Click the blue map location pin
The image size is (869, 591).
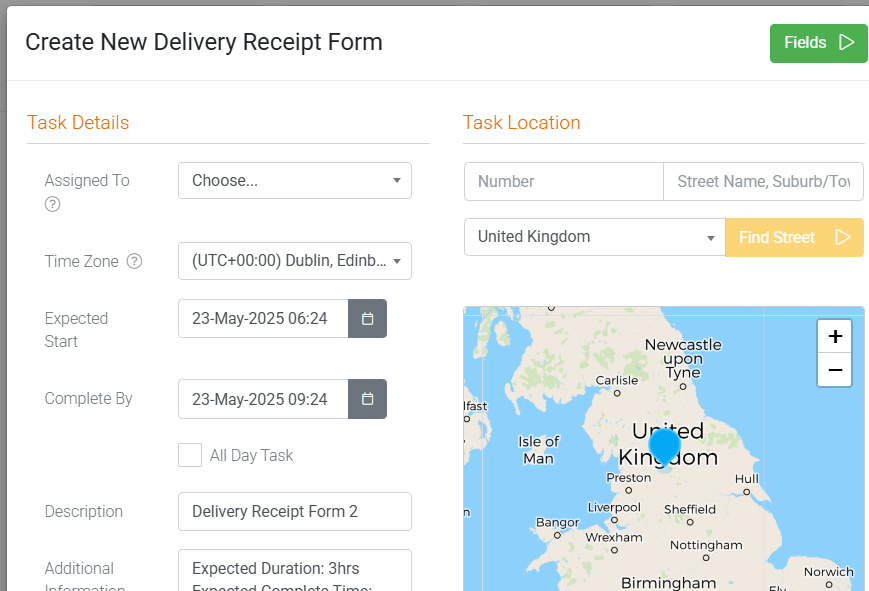(x=664, y=446)
